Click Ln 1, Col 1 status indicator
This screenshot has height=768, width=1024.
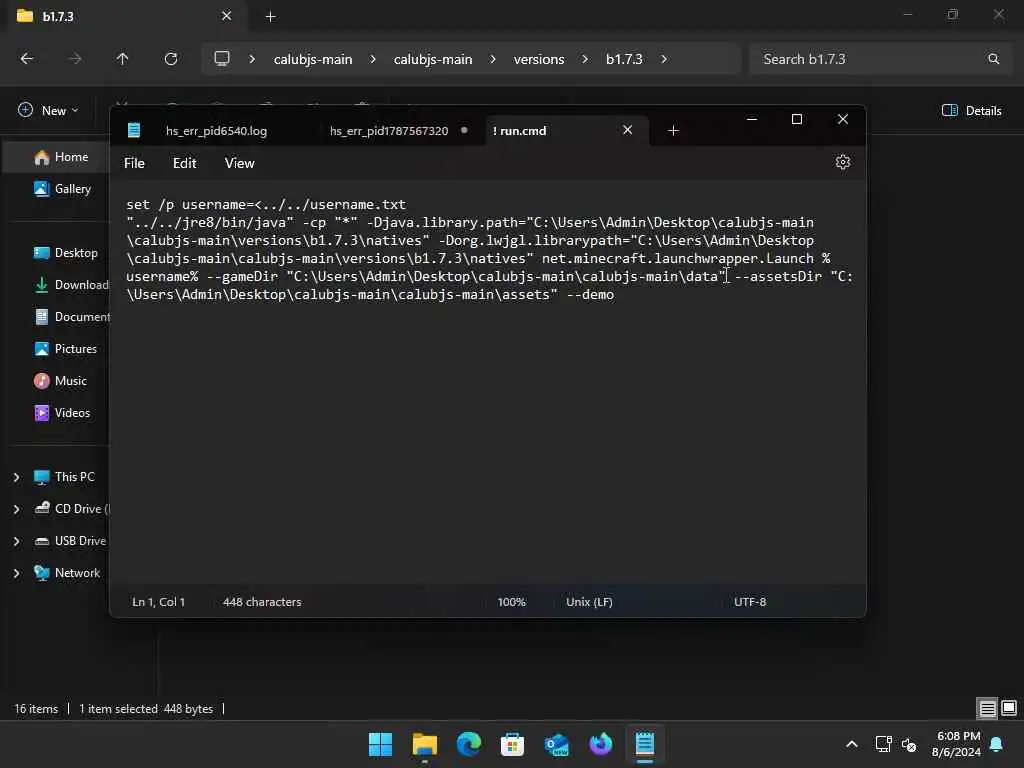click(158, 601)
